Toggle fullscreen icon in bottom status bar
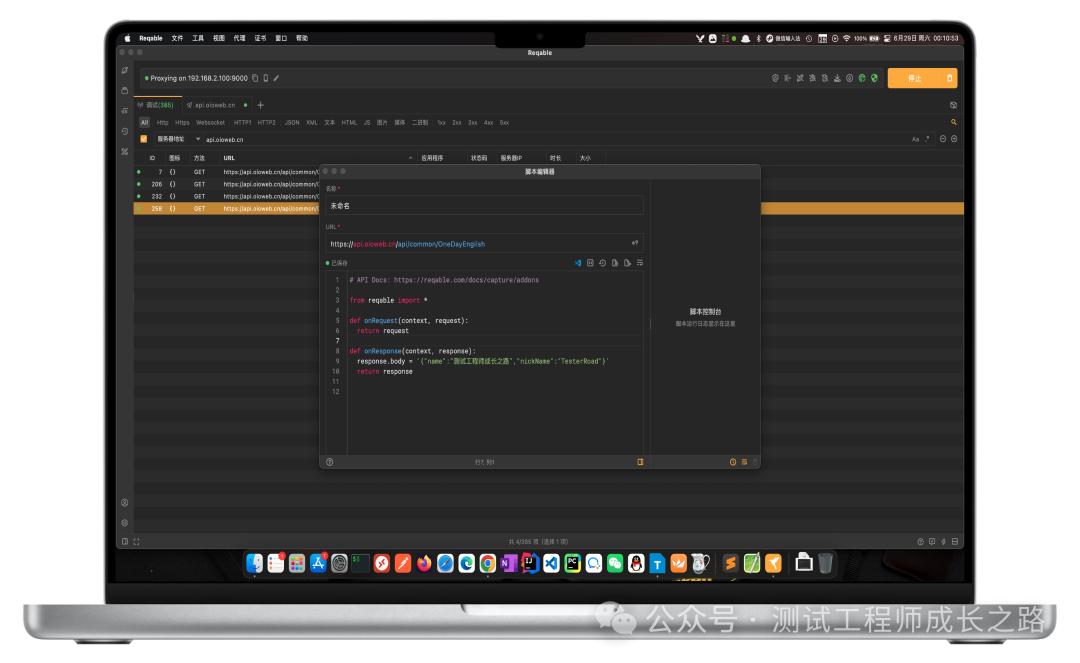 (x=136, y=541)
